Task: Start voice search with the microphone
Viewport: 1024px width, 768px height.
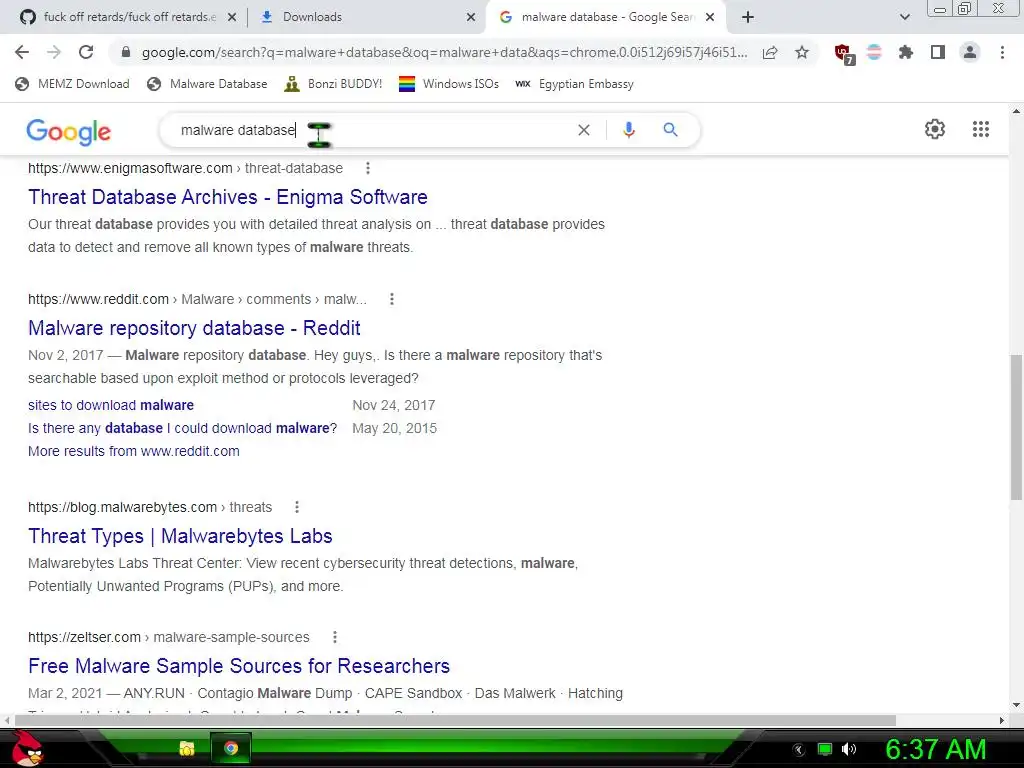Action: (x=628, y=130)
